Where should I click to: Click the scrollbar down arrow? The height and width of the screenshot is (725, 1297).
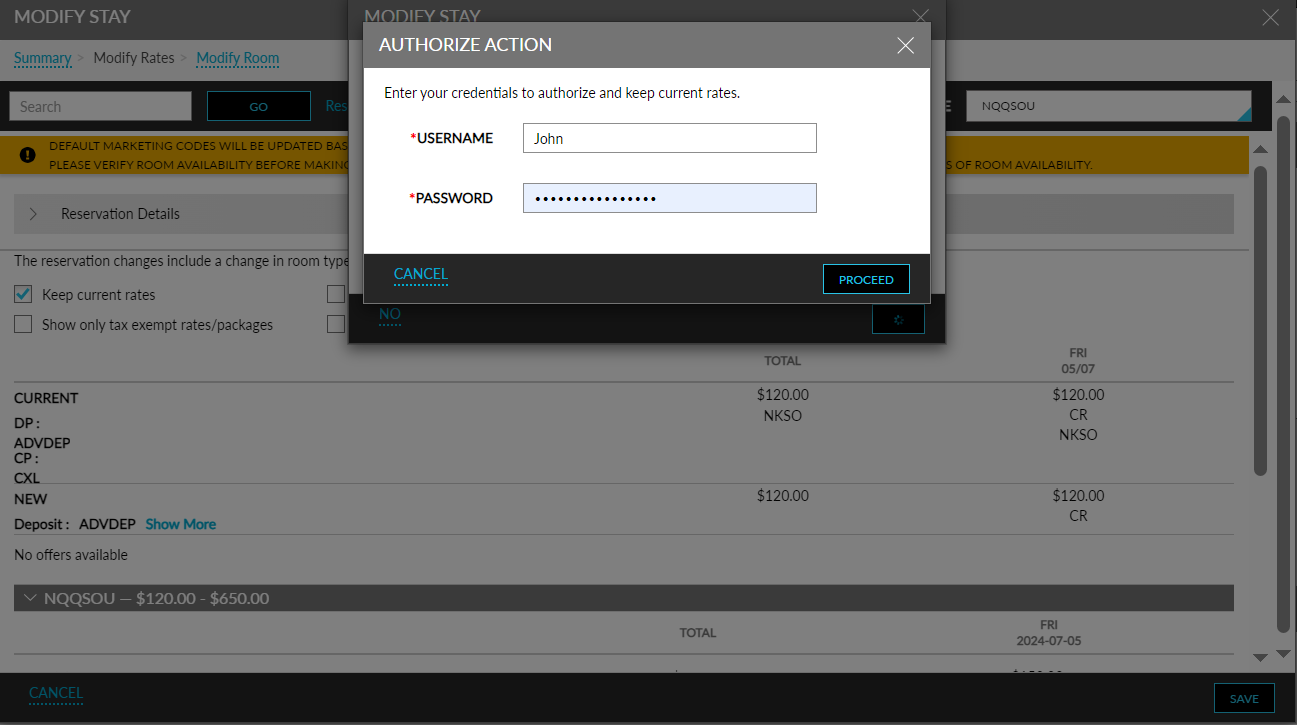(x=1259, y=657)
